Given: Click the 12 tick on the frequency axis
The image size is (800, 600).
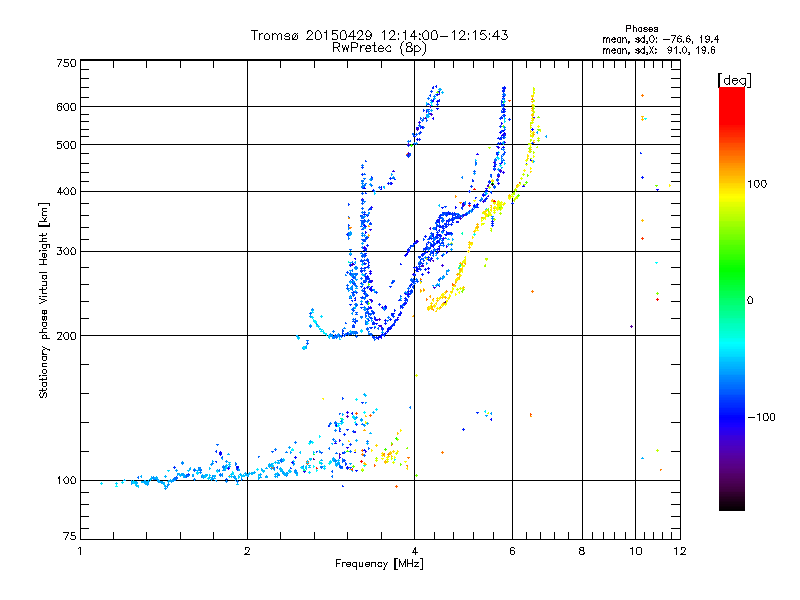Looking at the screenshot, I should click(x=679, y=551).
